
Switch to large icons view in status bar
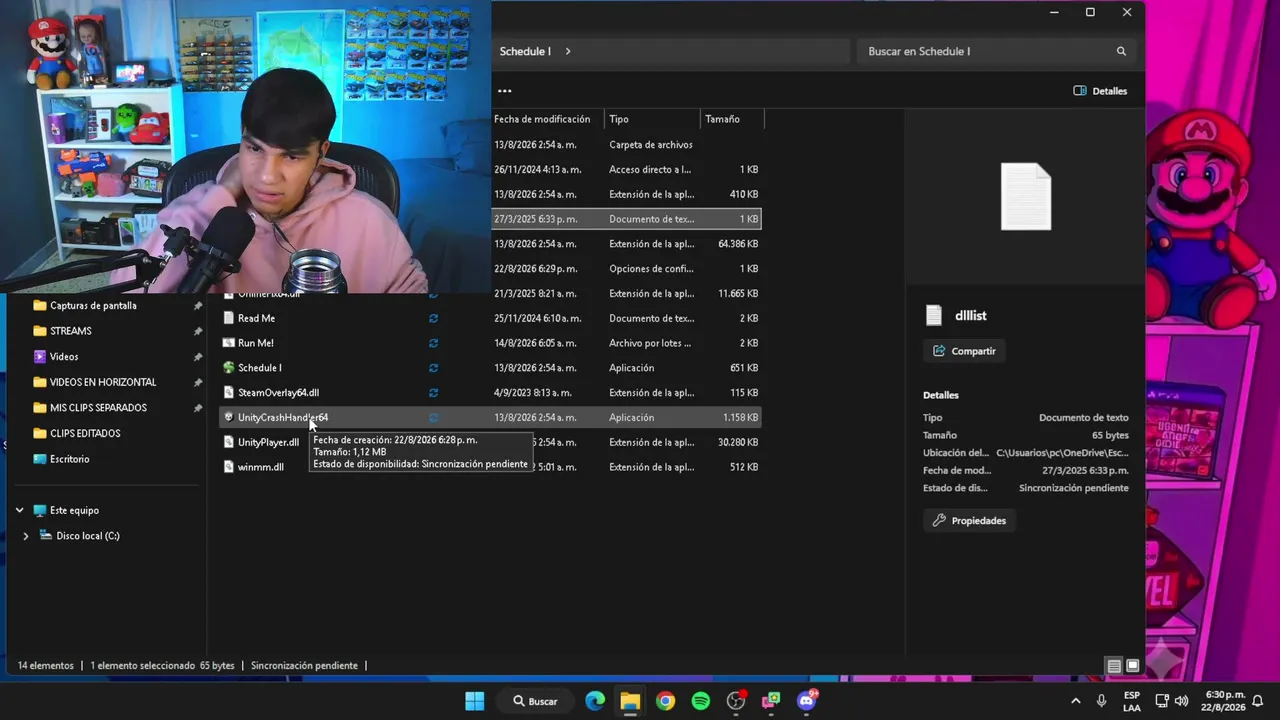tap(1133, 666)
